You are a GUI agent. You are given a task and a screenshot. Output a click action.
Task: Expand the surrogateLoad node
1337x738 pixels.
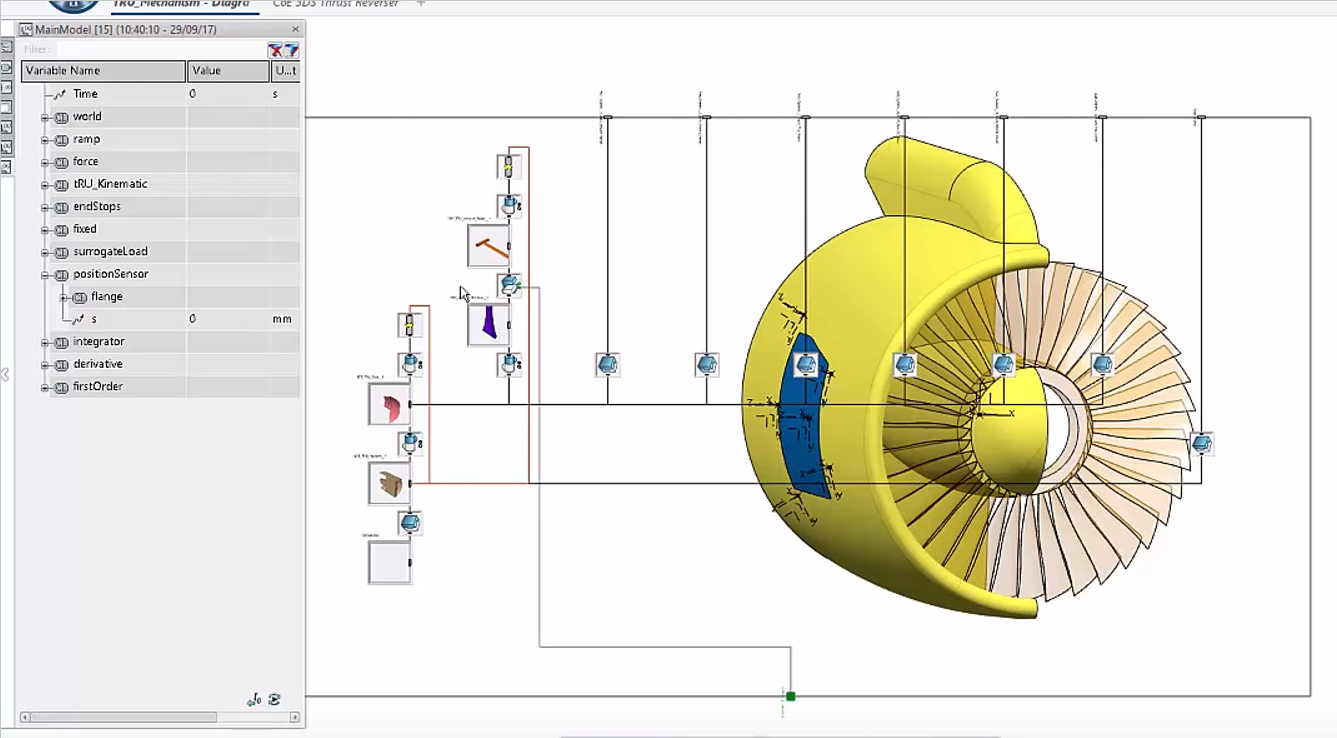point(45,252)
